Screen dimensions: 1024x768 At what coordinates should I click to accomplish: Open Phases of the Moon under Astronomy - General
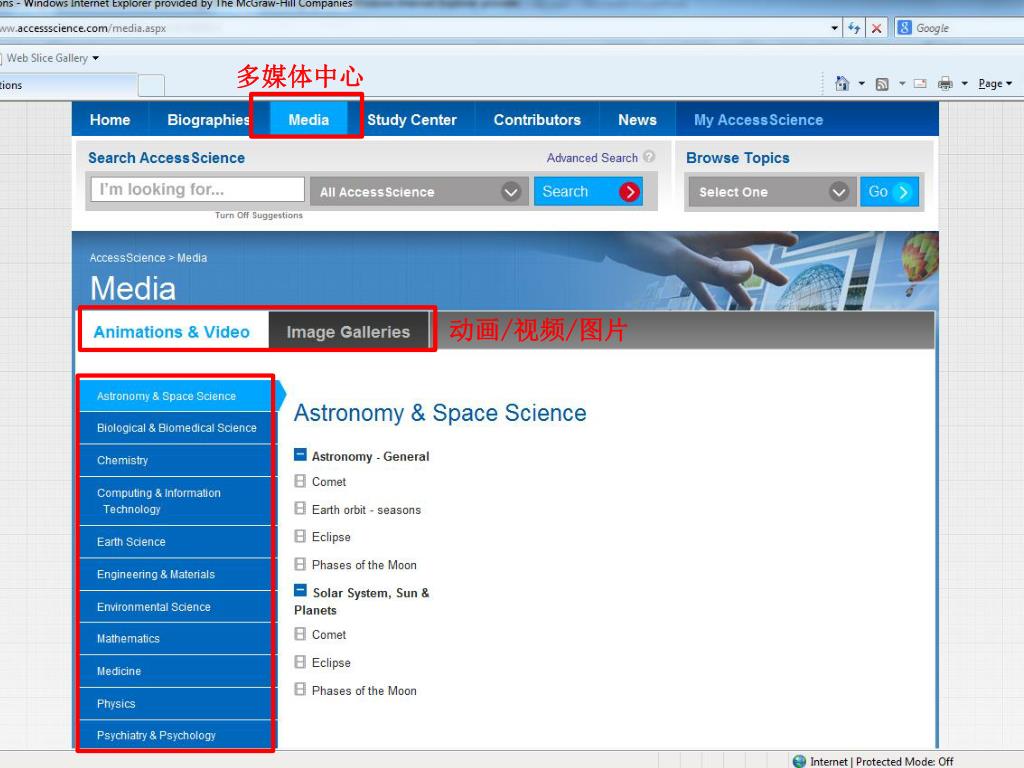pyautogui.click(x=364, y=565)
